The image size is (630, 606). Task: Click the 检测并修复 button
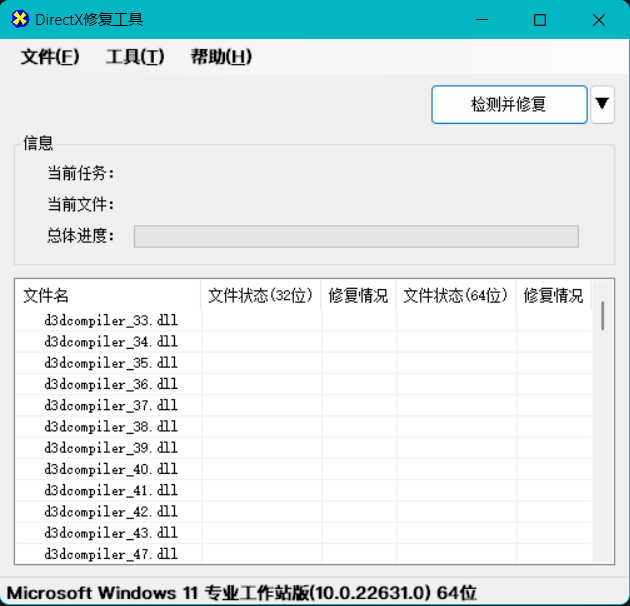(509, 104)
